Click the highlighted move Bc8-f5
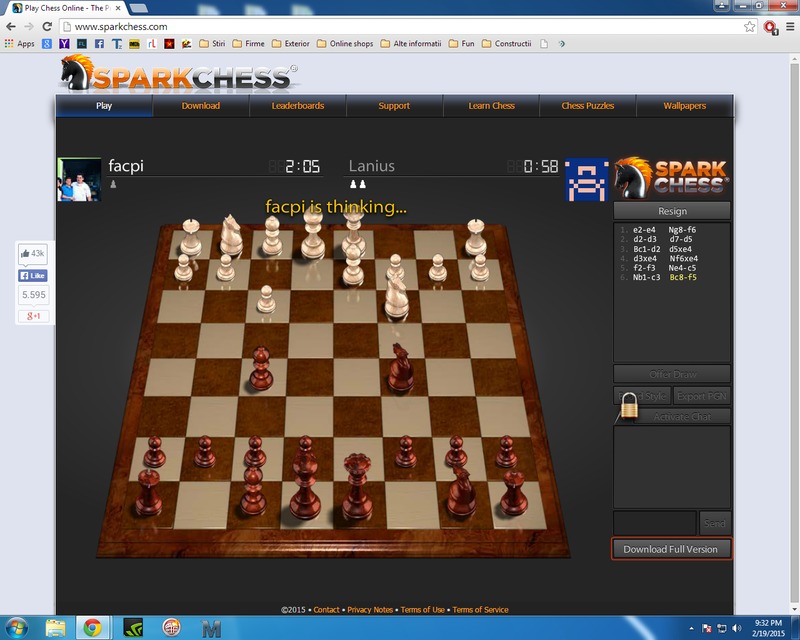Viewport: 800px width, 640px height. point(683,277)
